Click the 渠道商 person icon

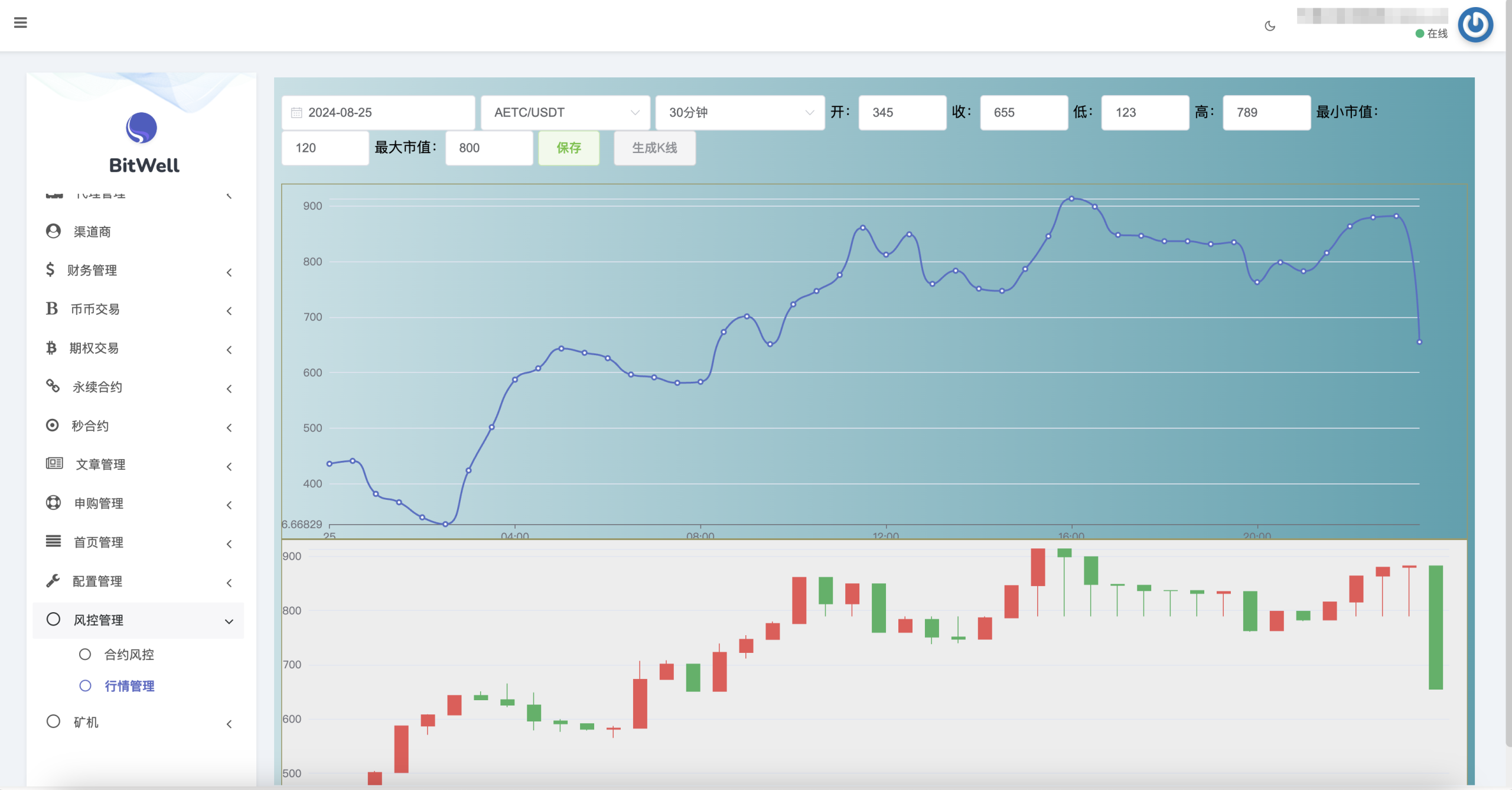[53, 231]
